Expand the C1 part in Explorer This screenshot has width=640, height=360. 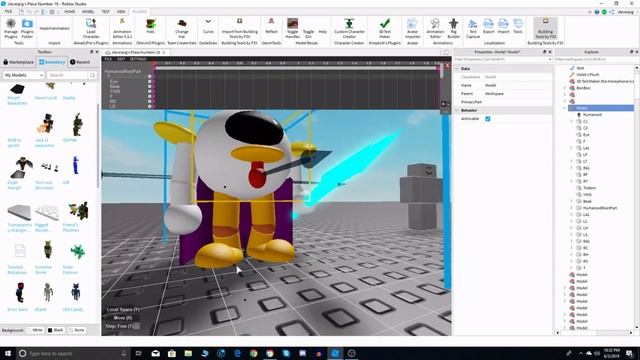click(x=572, y=121)
